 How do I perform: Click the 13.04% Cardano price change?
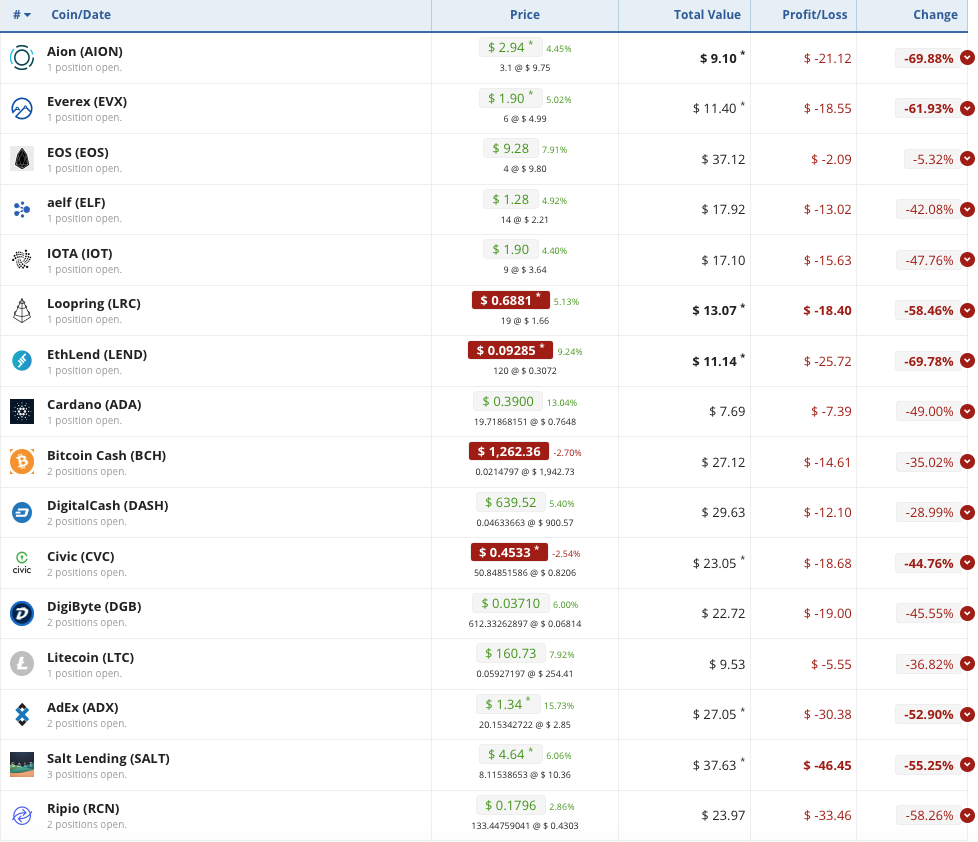[562, 403]
